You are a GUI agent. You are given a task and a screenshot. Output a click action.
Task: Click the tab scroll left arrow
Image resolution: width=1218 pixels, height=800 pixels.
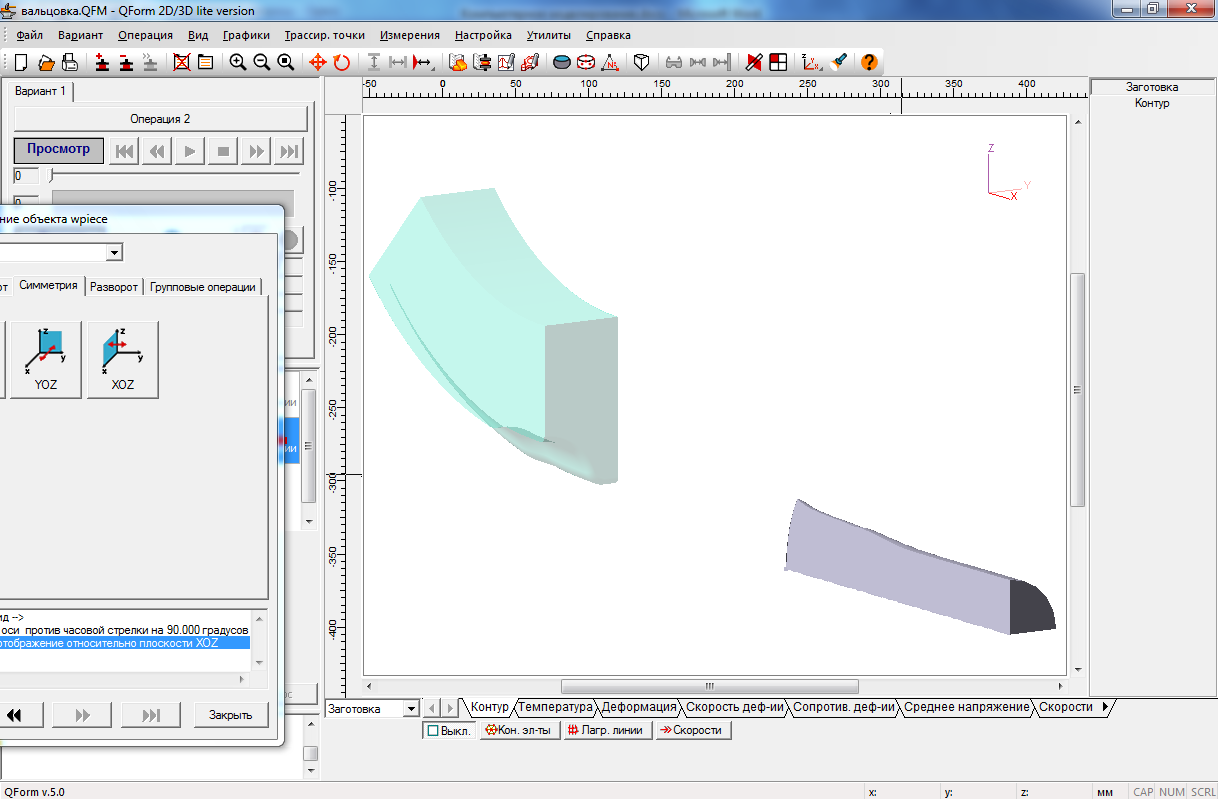tap(432, 708)
